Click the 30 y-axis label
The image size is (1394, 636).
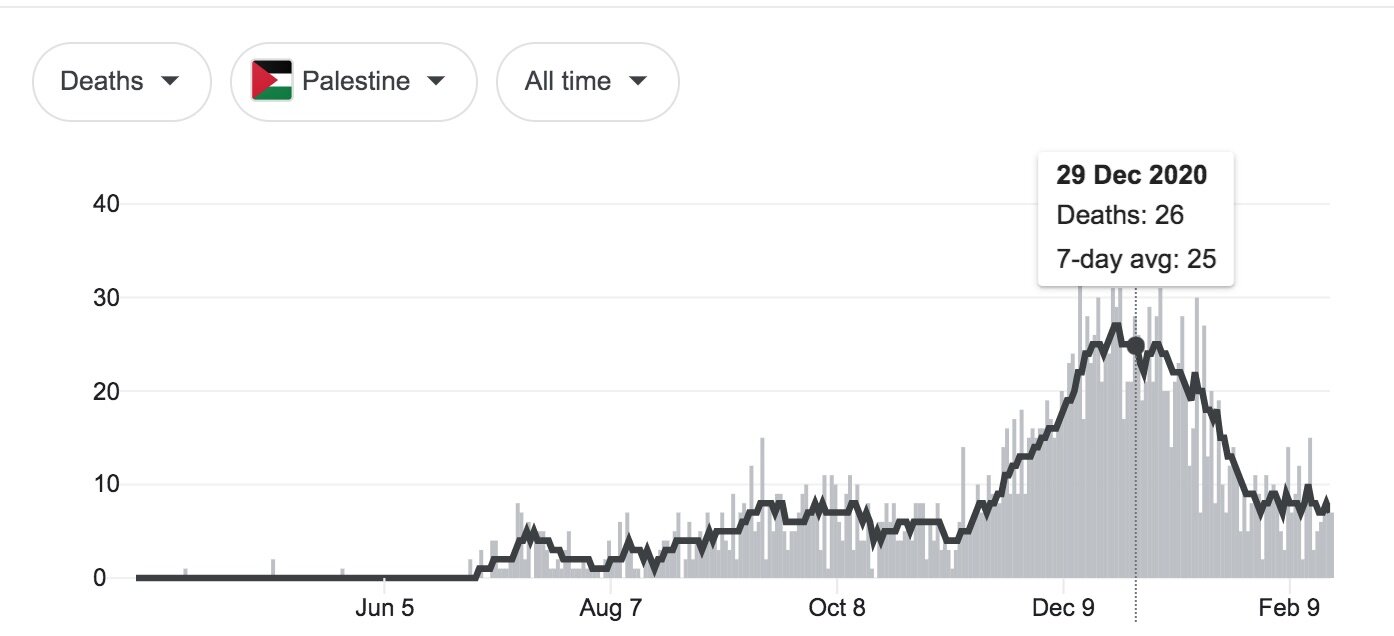[106, 298]
